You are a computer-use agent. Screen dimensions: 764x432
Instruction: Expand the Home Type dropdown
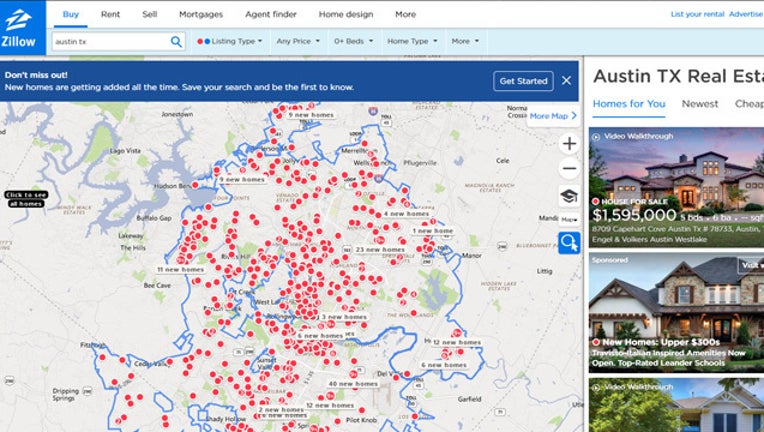pos(412,41)
